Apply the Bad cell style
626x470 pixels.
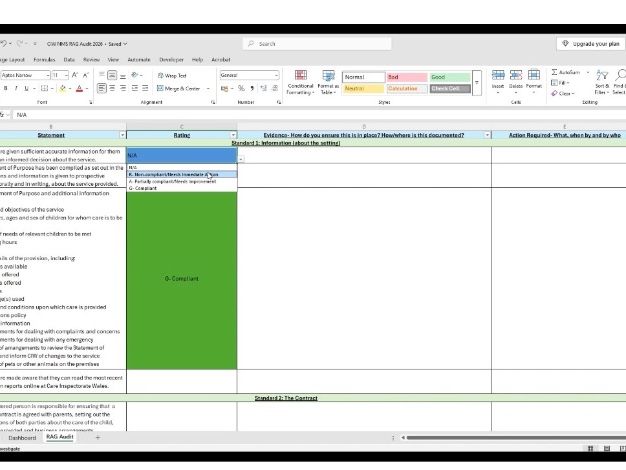pos(407,77)
